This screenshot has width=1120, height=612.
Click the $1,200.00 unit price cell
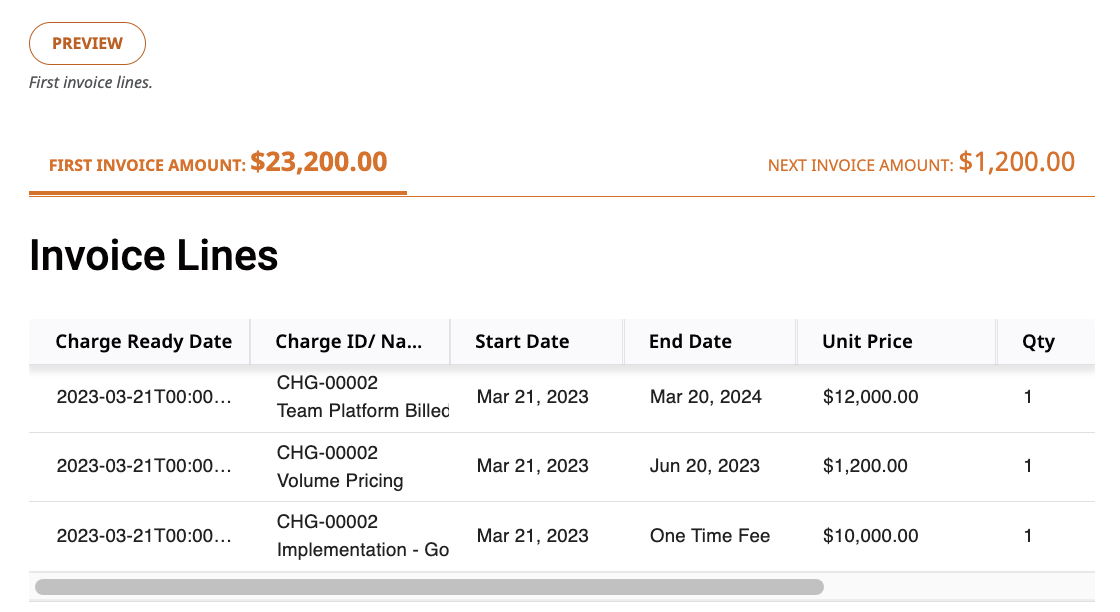(x=865, y=466)
